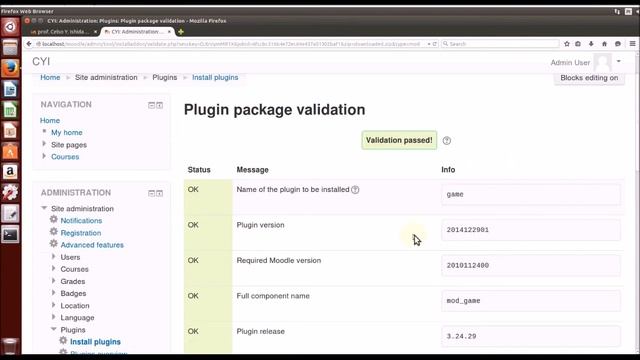This screenshot has height=360, width=640.
Task: Open Ubuntu Software Center dock icon
Action: [10, 152]
